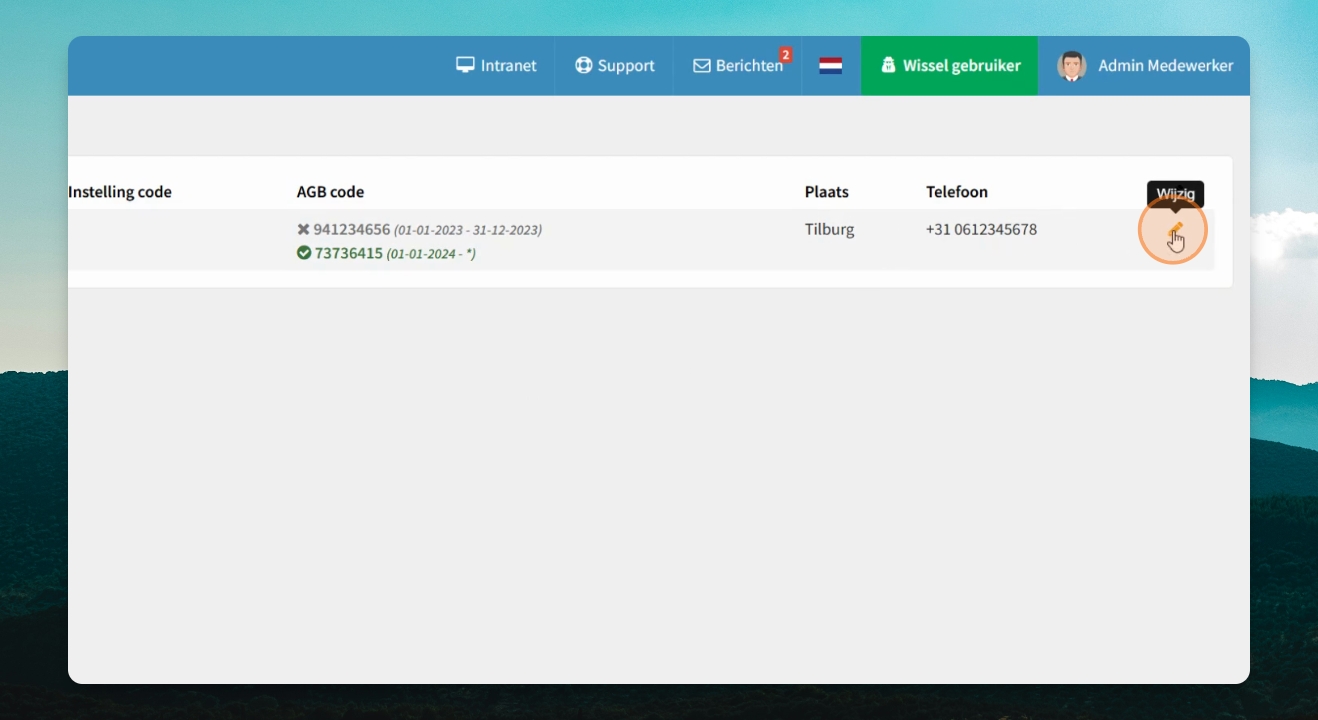The image size is (1318, 720).
Task: Click the green check icon beside 73736415
Action: coord(304,253)
